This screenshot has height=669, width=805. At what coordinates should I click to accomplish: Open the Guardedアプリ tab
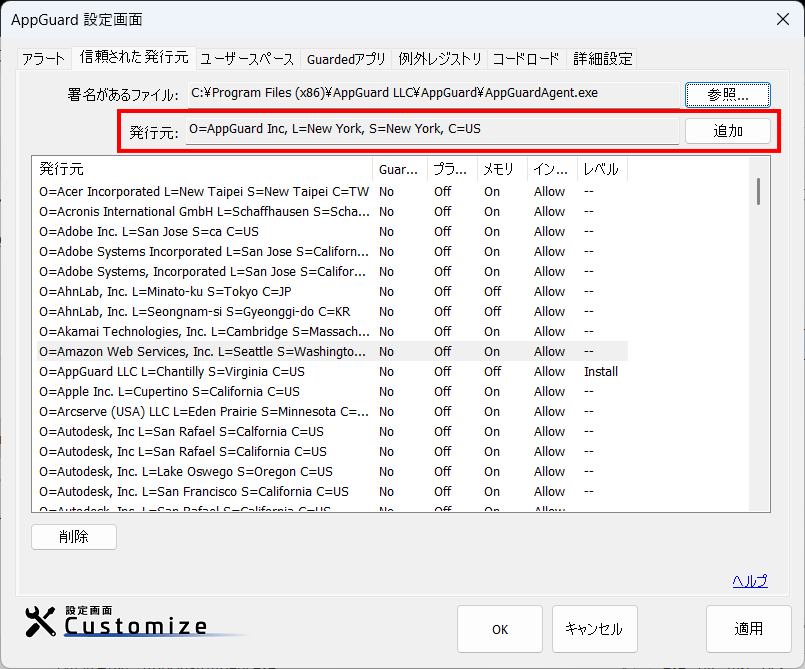pyautogui.click(x=346, y=58)
